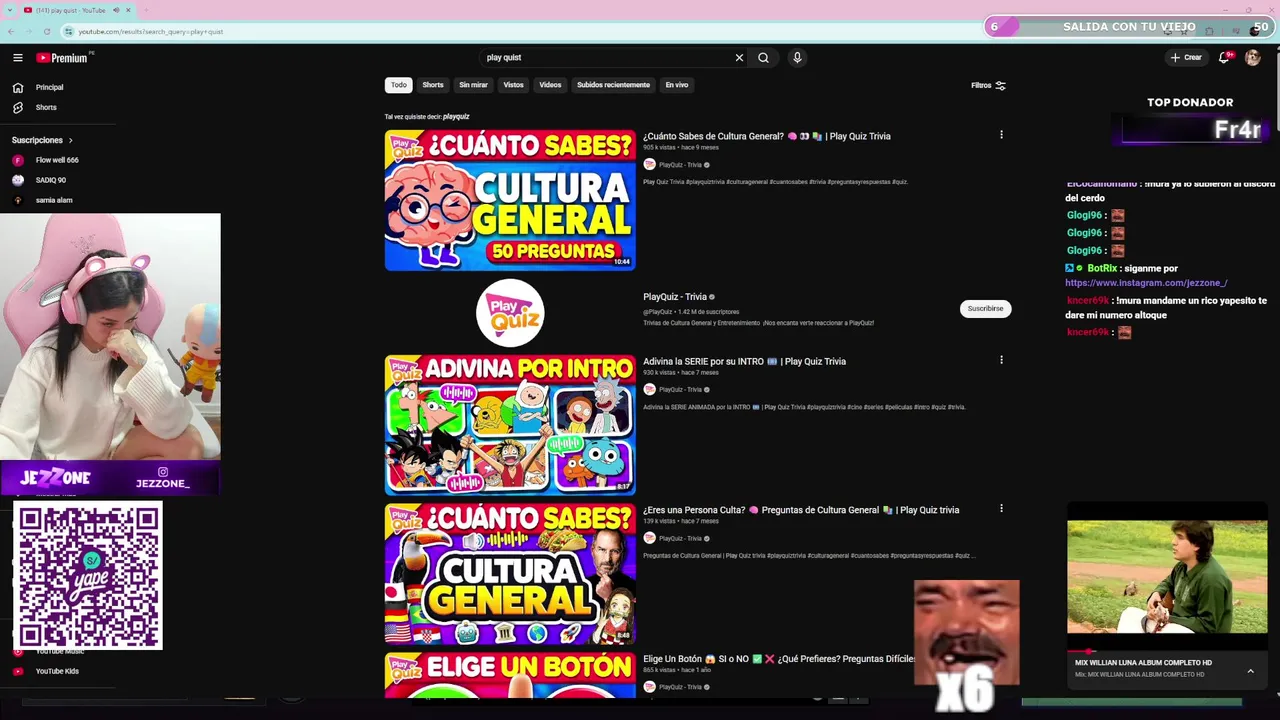
Task: Open Flow well 666 subscription channel
Action: pyautogui.click(x=57, y=160)
